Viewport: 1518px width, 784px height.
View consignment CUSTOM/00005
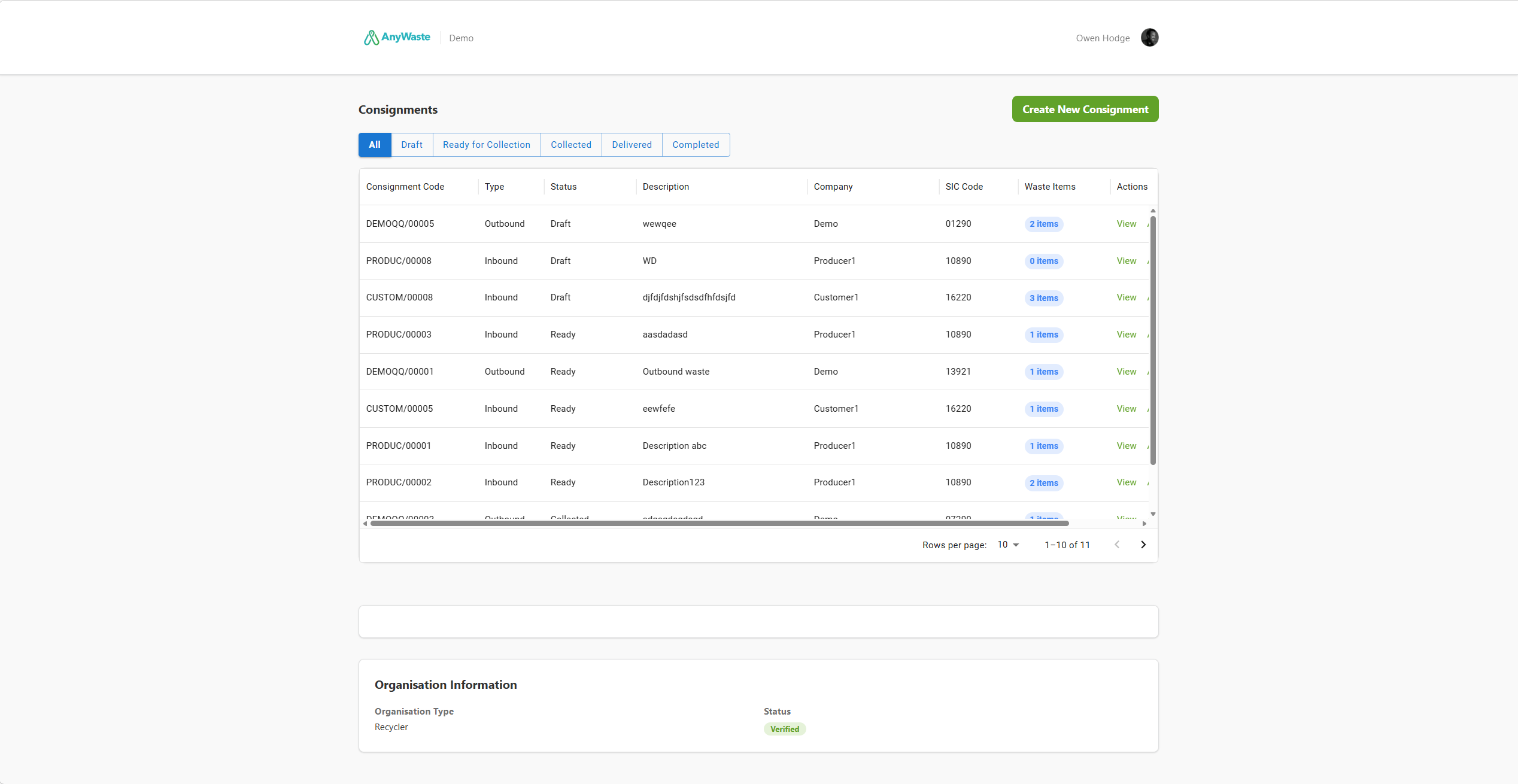[x=1127, y=409]
